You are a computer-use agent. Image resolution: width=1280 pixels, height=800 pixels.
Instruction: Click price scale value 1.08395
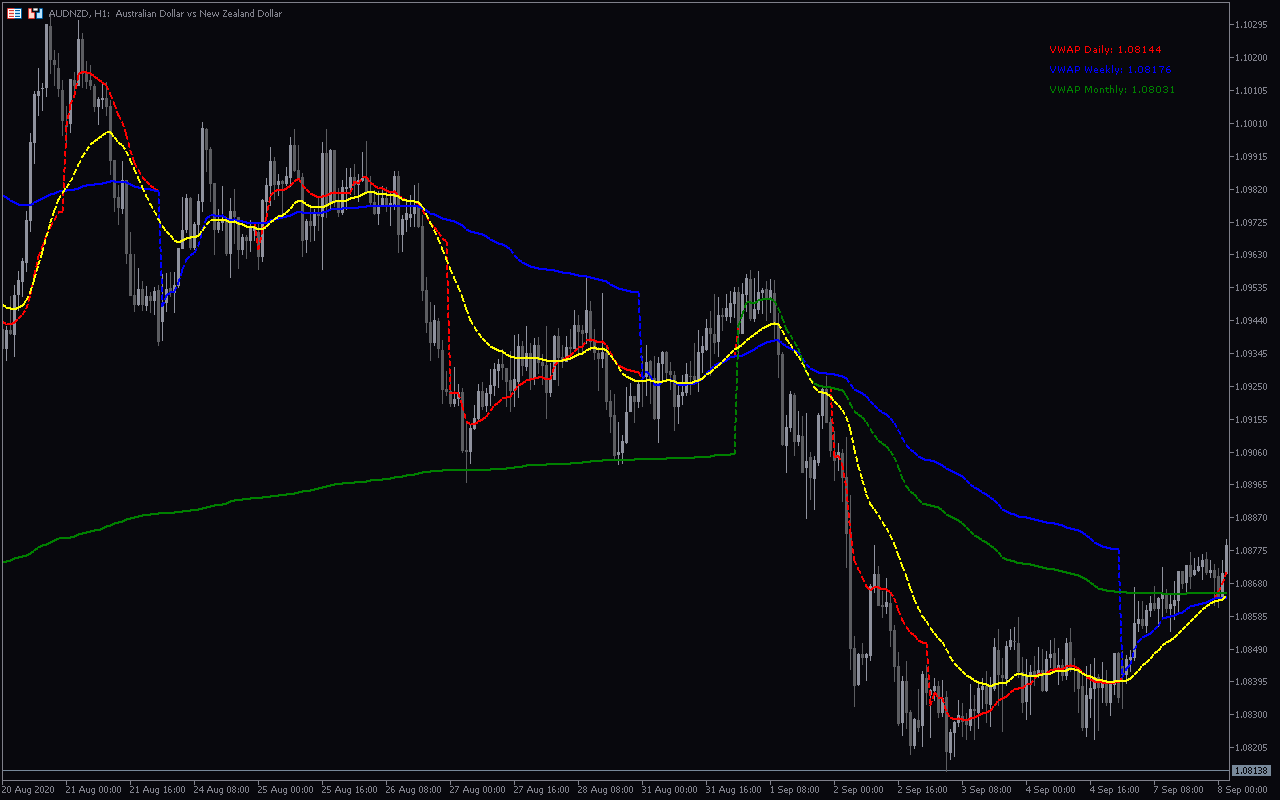[1254, 683]
